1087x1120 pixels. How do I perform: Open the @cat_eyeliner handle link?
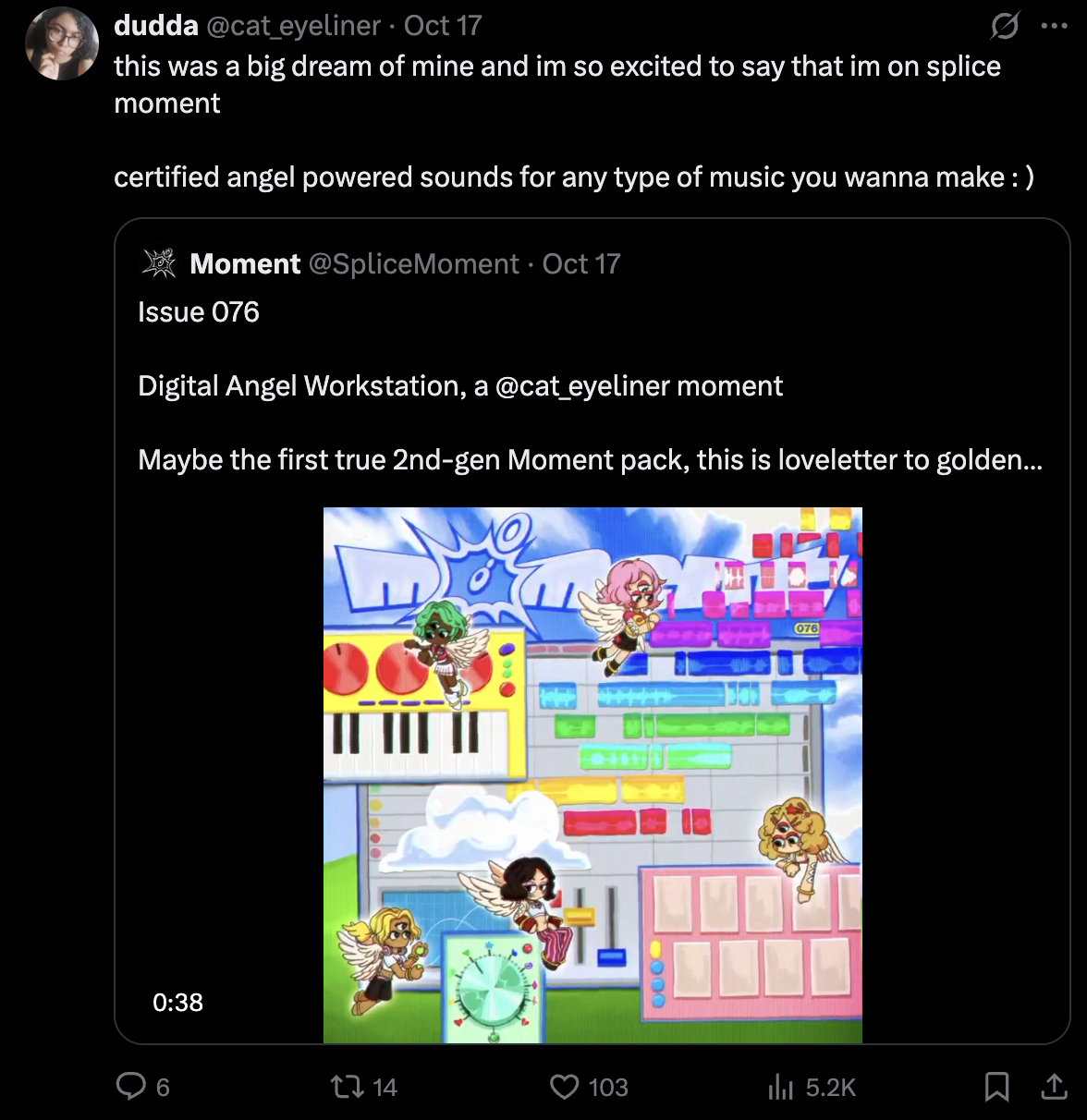tap(293, 26)
